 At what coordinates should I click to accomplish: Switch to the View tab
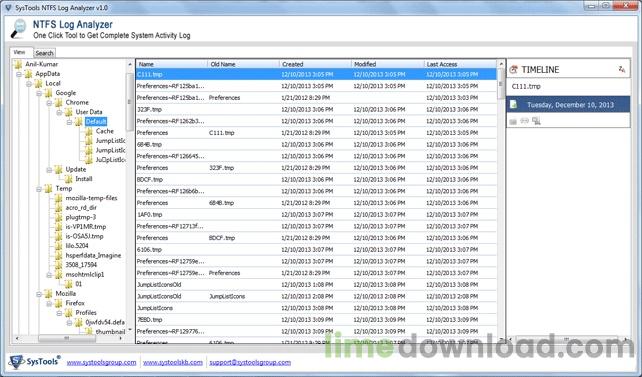[21, 52]
